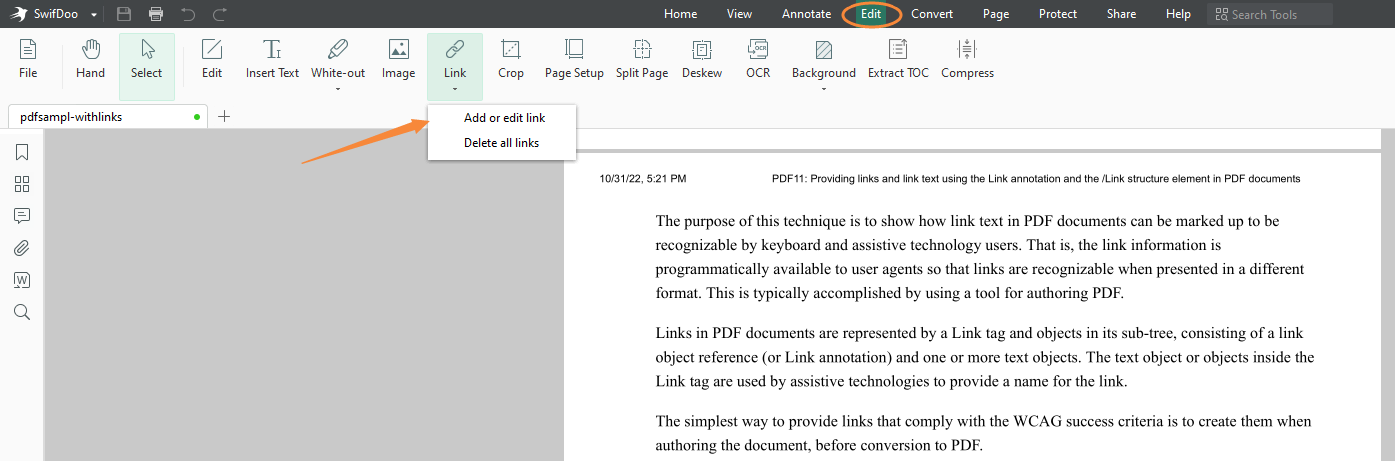1395x461 pixels.
Task: Redo the last action
Action: pos(220,14)
